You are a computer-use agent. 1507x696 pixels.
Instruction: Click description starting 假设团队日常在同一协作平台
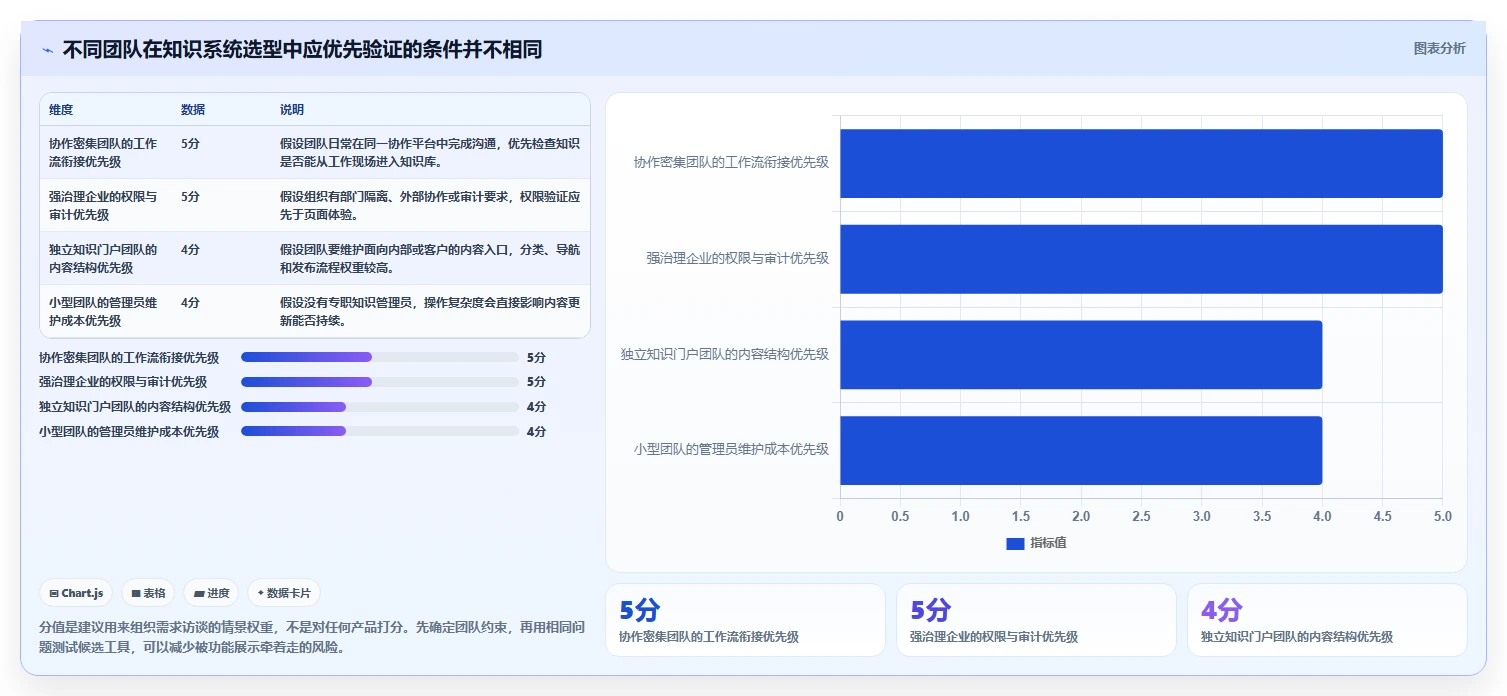430,152
